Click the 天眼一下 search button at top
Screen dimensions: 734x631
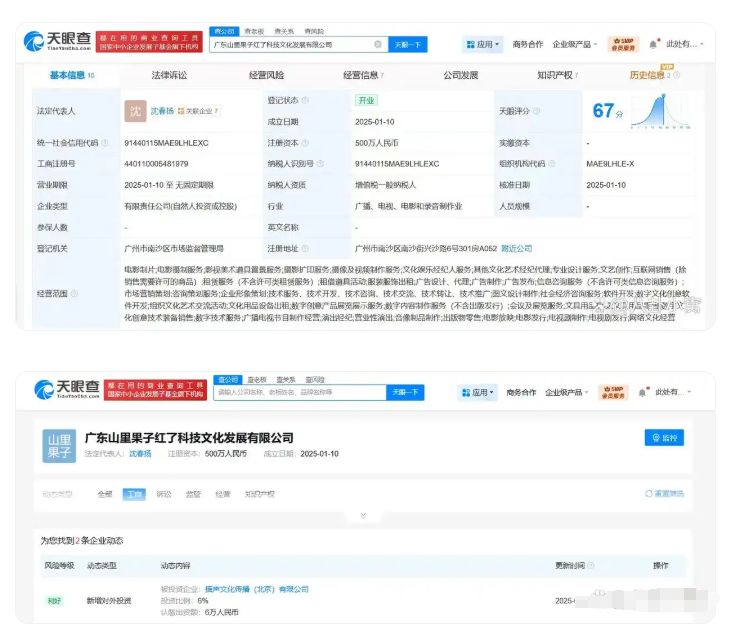click(408, 45)
